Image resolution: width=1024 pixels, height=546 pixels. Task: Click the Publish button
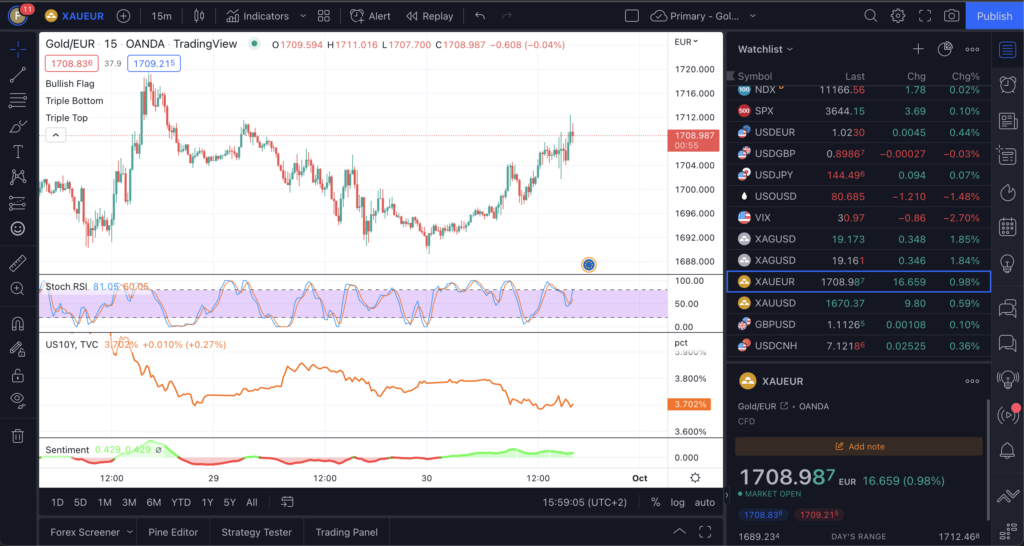tap(994, 16)
